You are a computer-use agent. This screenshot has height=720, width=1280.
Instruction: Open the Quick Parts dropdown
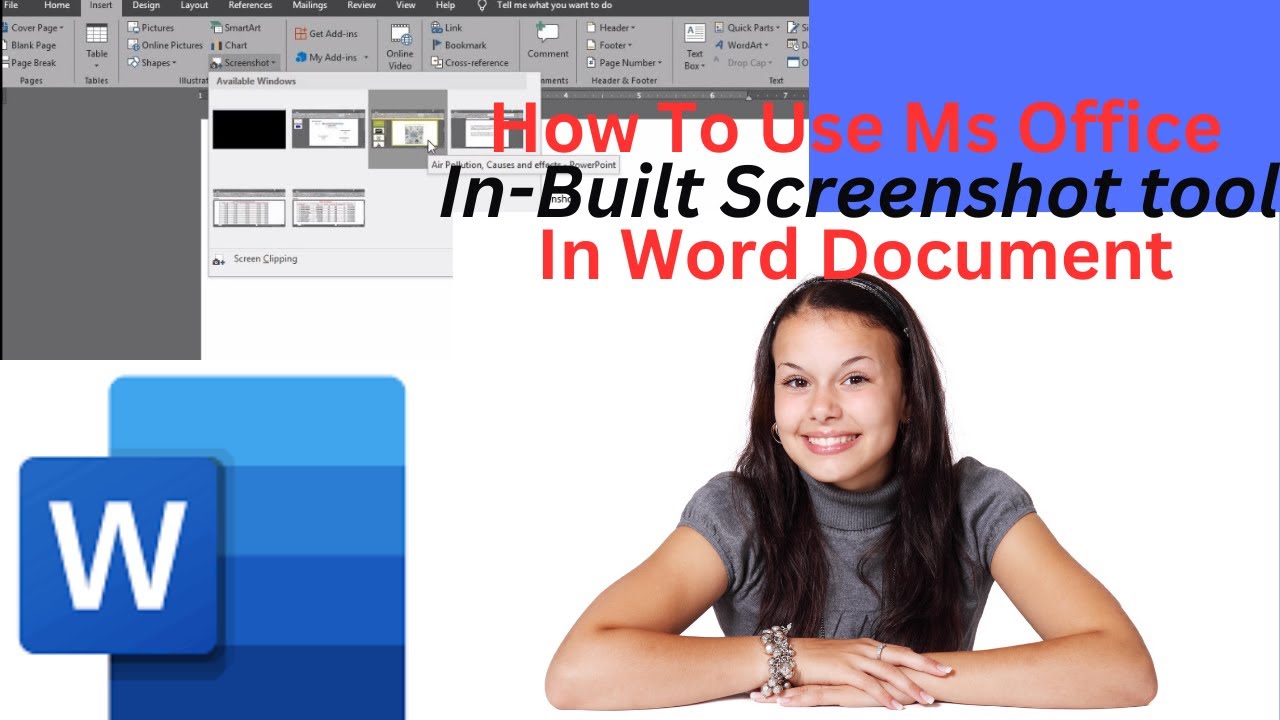(747, 28)
